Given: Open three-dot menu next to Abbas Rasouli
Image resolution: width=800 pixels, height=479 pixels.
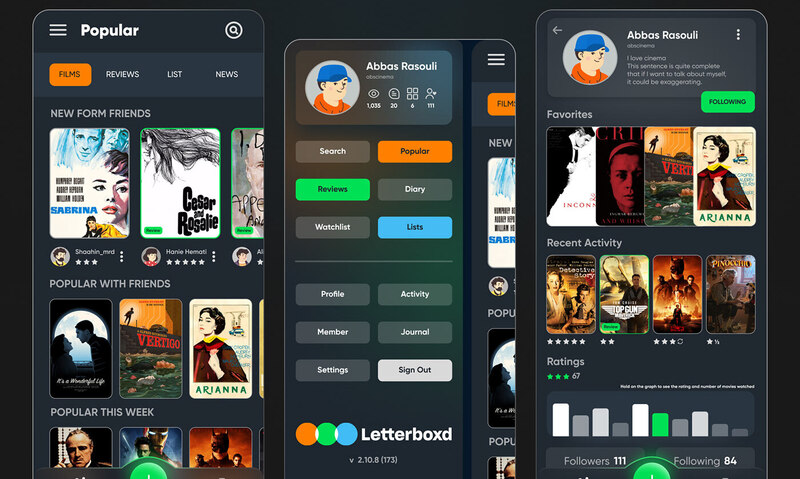Looking at the screenshot, I should (738, 35).
